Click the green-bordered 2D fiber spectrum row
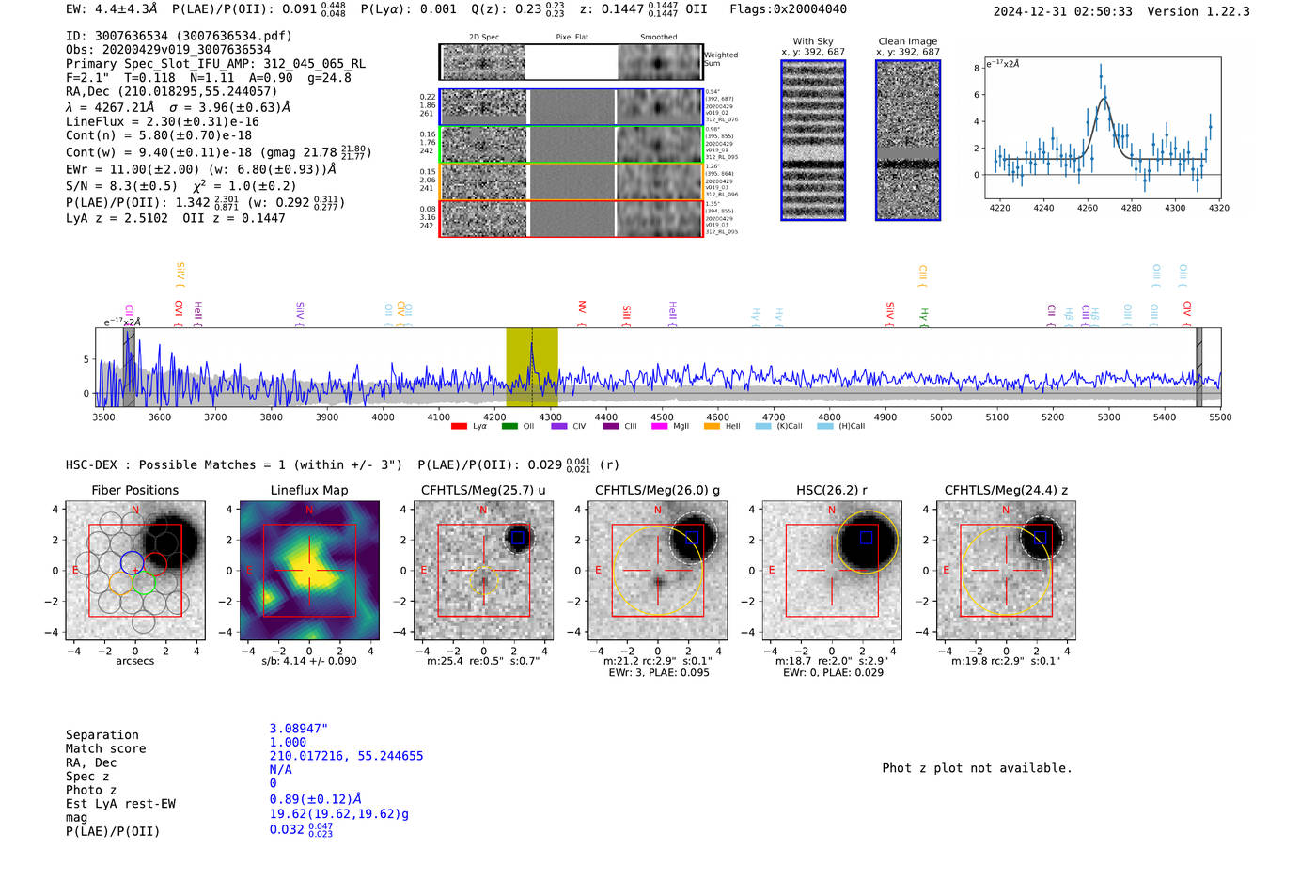 [571, 144]
